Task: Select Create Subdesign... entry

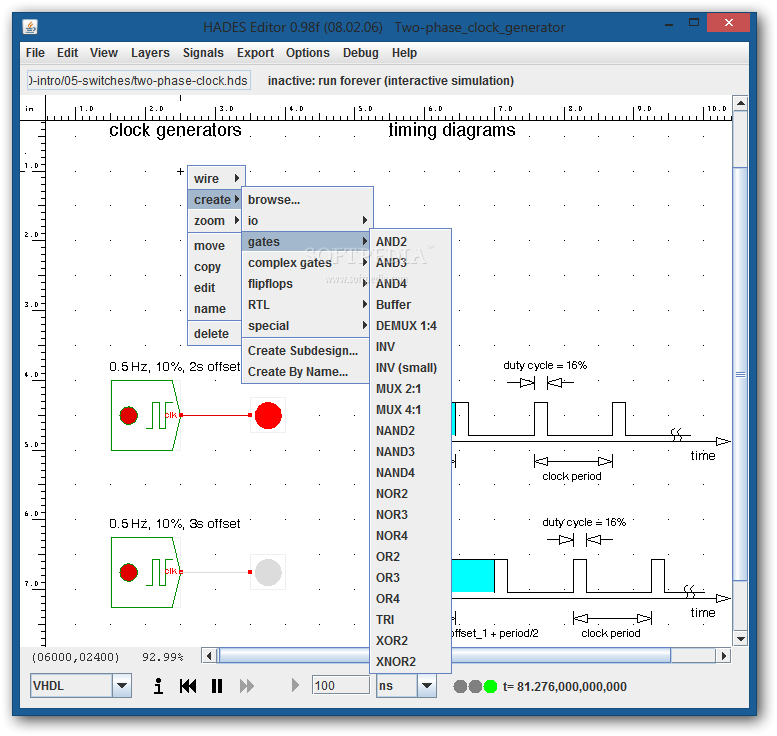Action: coord(307,350)
